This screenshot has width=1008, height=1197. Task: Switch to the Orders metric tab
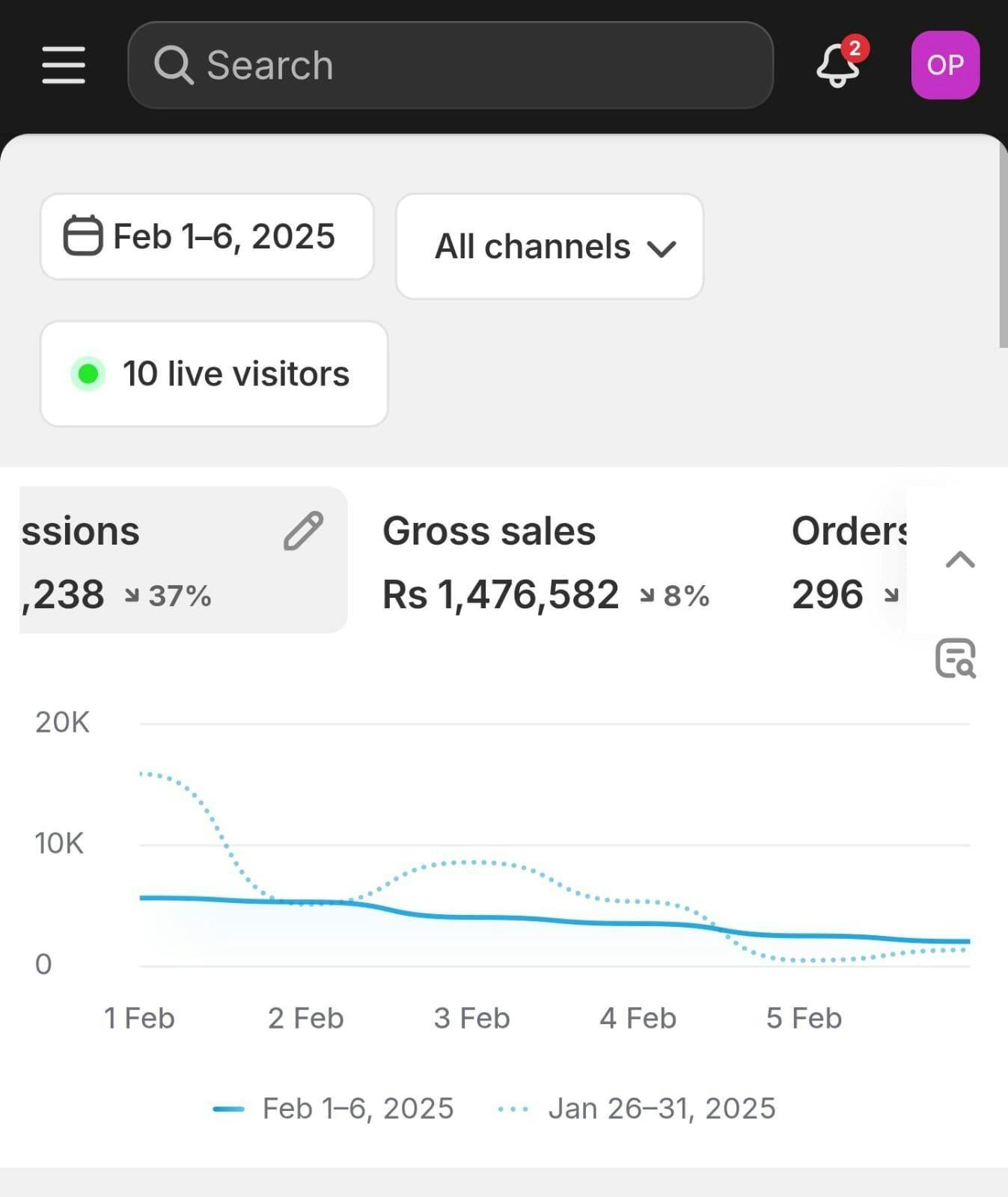pos(847,561)
